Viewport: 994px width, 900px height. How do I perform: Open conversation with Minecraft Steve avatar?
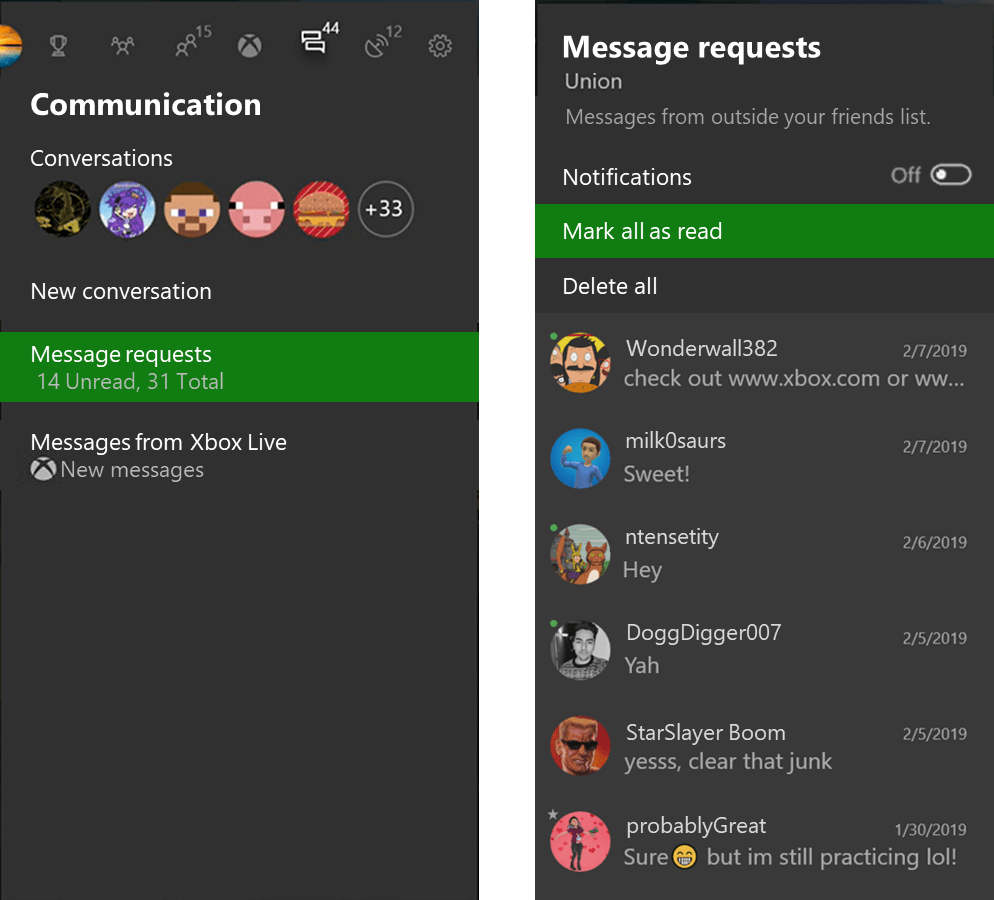click(192, 209)
